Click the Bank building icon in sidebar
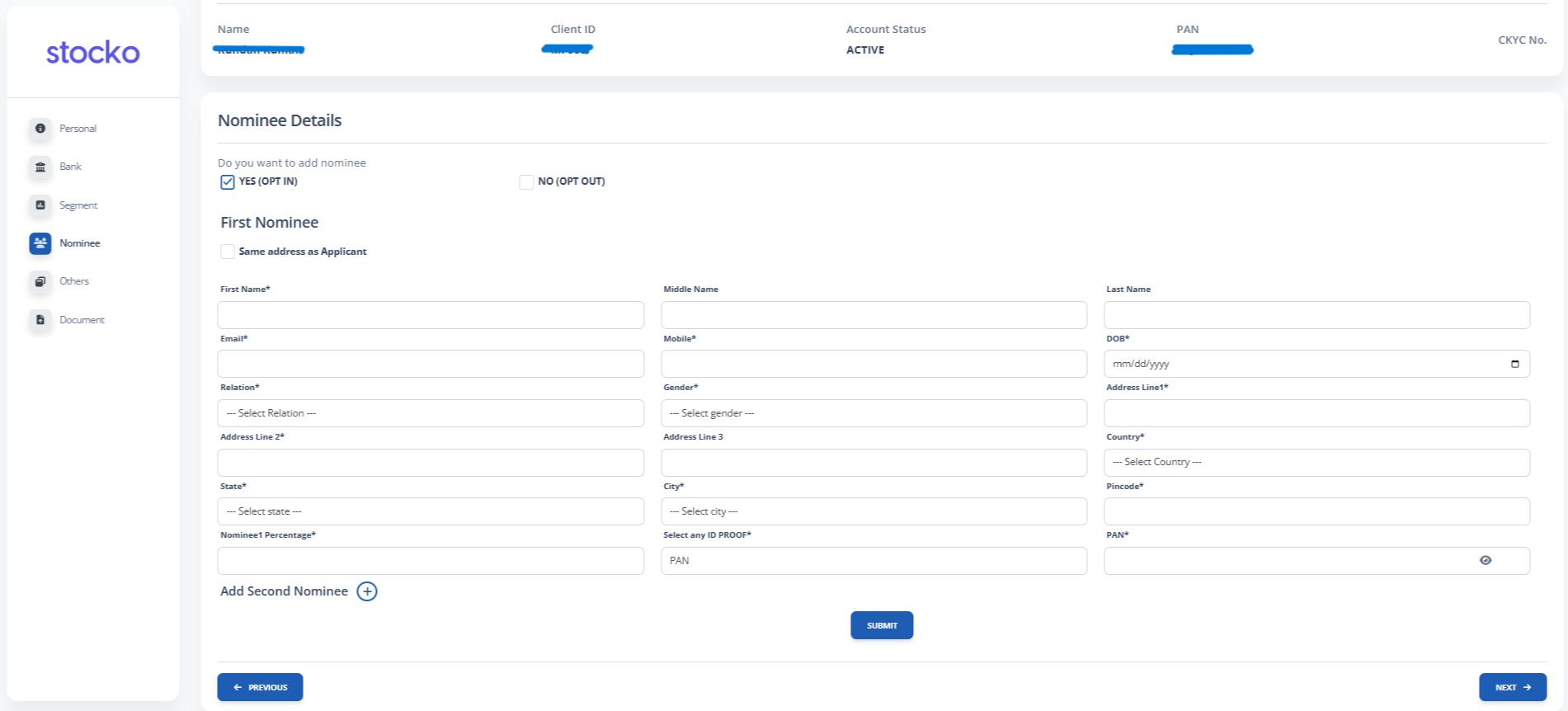This screenshot has width=1568, height=711. point(40,167)
